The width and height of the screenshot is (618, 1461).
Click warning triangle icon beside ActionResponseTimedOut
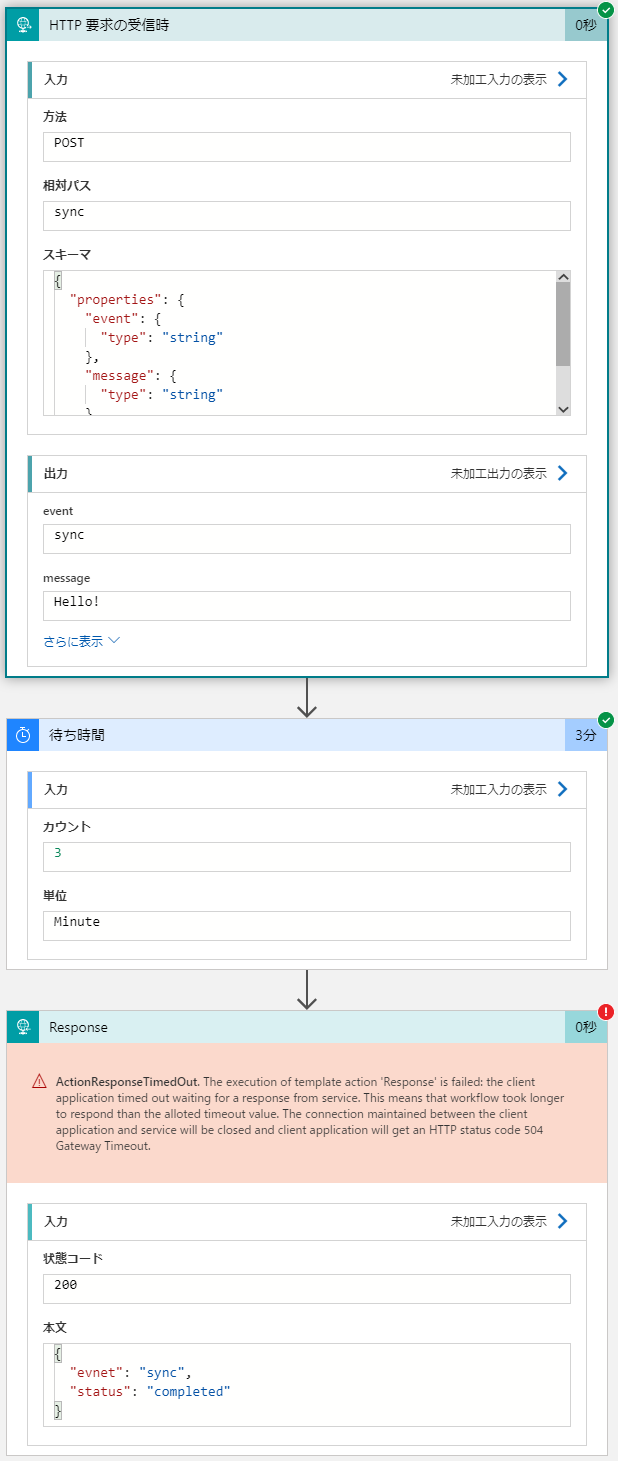(39, 1081)
